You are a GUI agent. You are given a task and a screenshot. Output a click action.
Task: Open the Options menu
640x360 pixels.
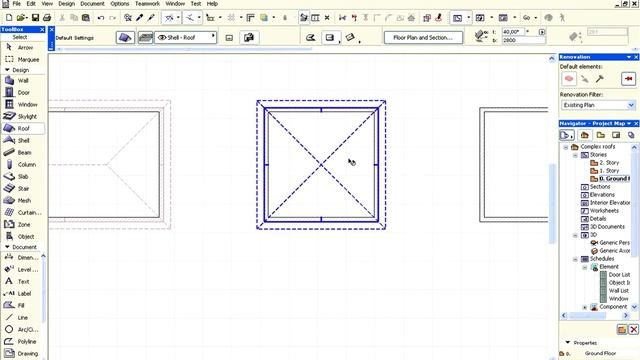[x=120, y=4]
